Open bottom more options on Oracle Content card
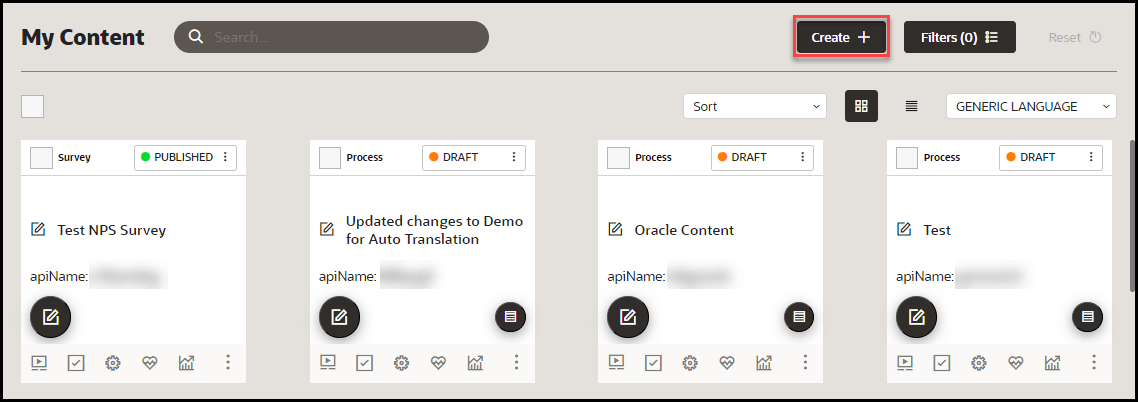This screenshot has height=402, width=1138. (x=805, y=362)
